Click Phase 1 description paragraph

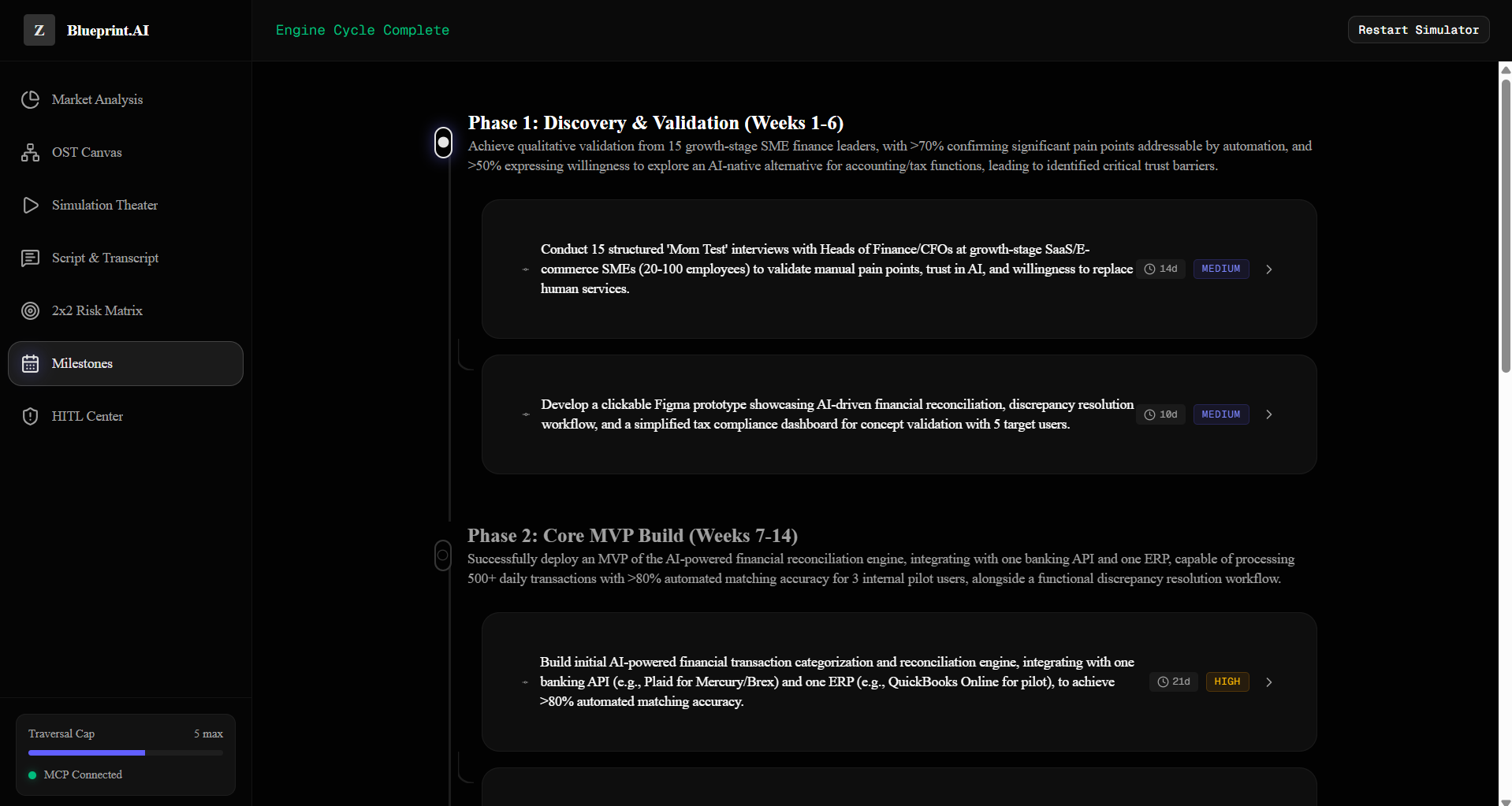[890, 156]
